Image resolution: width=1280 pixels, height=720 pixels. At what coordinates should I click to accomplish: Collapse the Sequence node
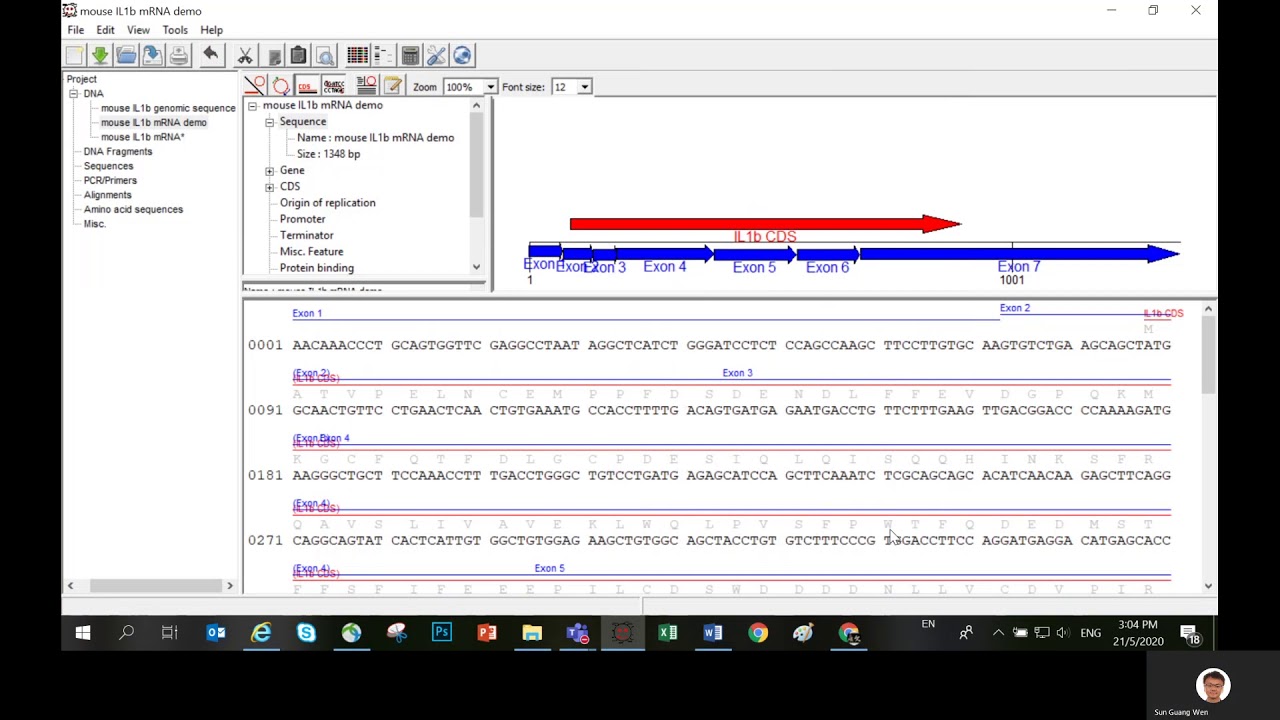(269, 122)
